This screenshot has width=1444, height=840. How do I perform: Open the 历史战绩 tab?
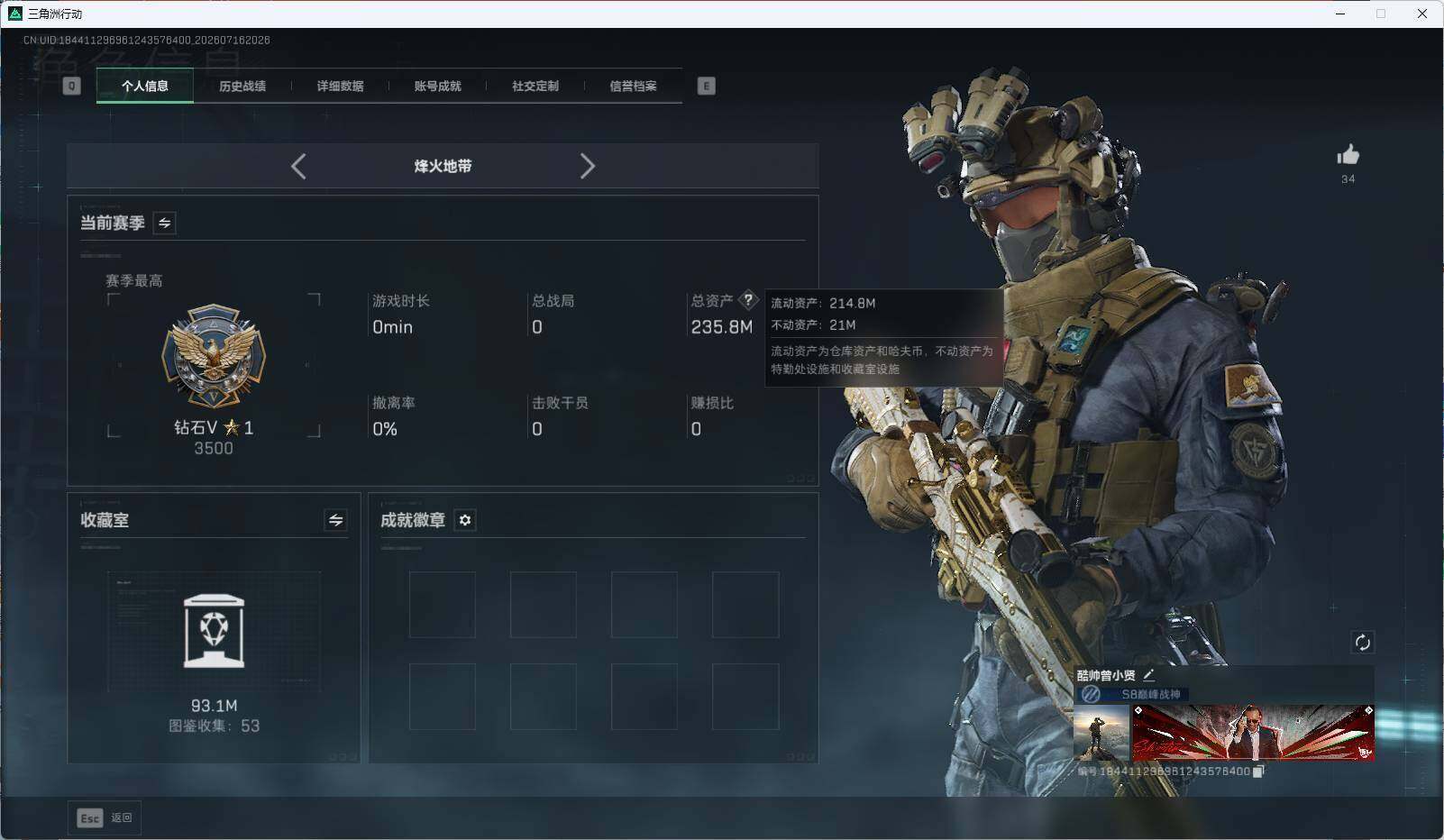coord(242,86)
